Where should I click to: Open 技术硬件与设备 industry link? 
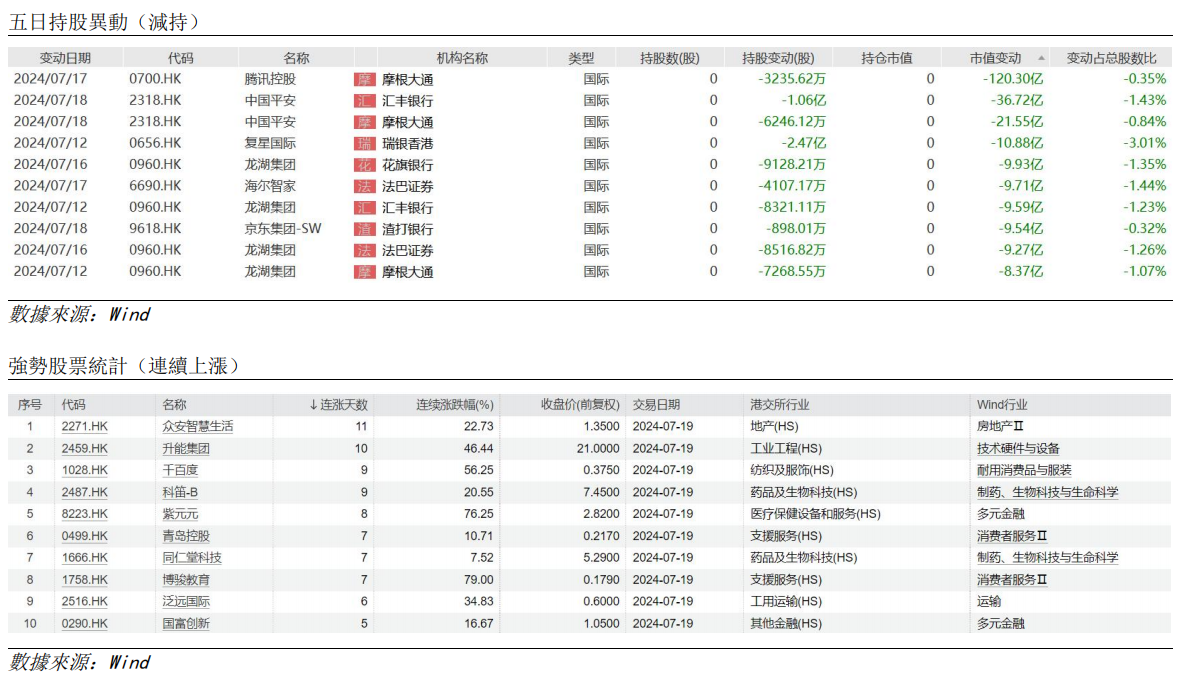click(1018, 448)
